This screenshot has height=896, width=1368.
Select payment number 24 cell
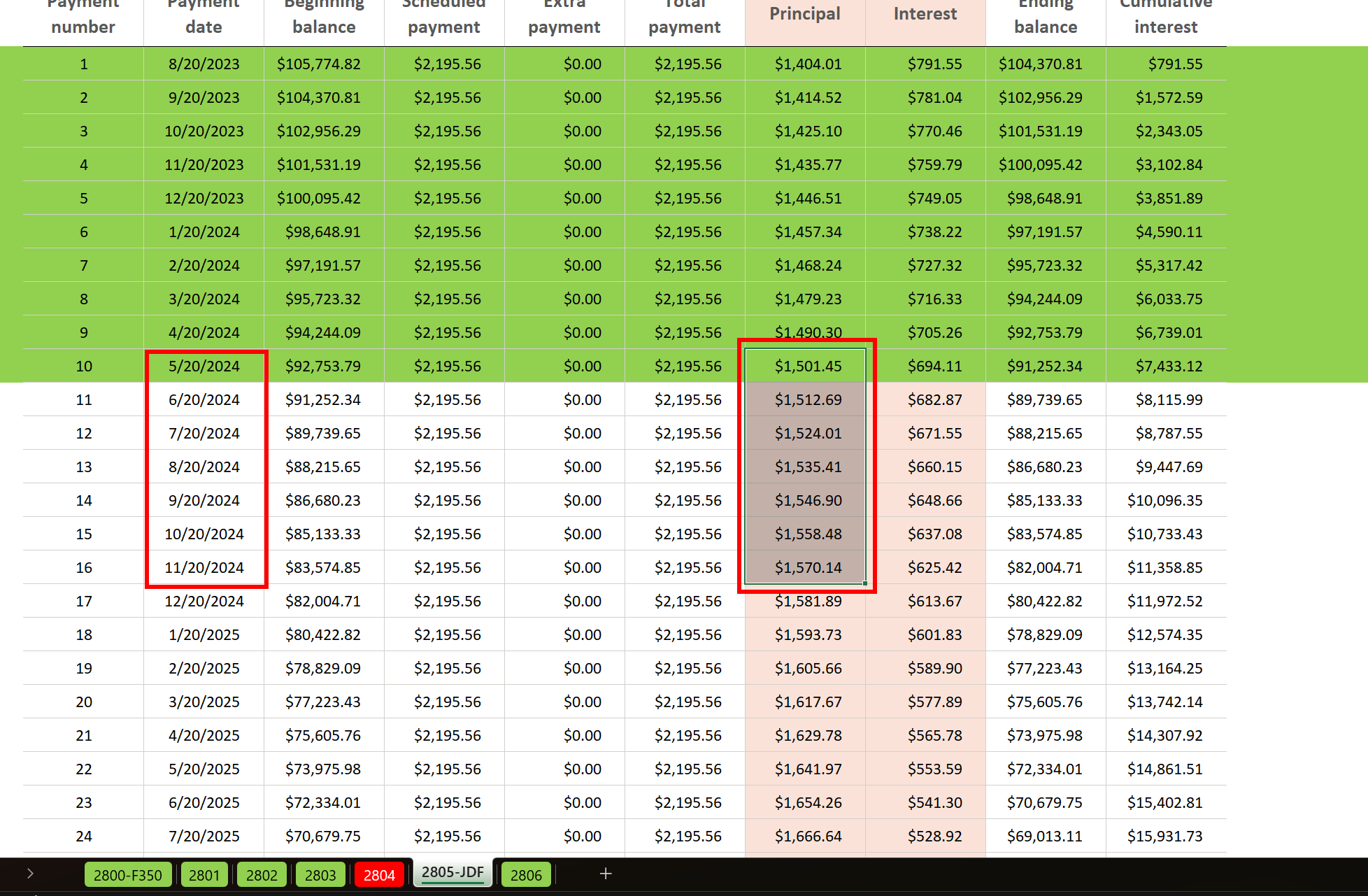point(84,836)
